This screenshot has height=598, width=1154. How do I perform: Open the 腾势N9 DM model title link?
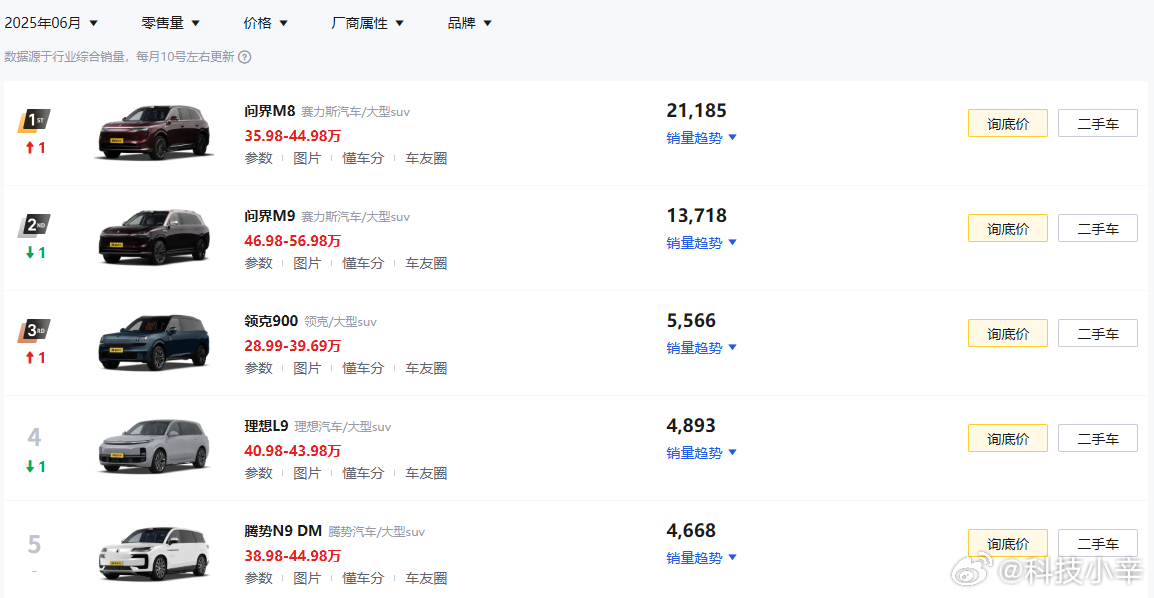[x=283, y=531]
